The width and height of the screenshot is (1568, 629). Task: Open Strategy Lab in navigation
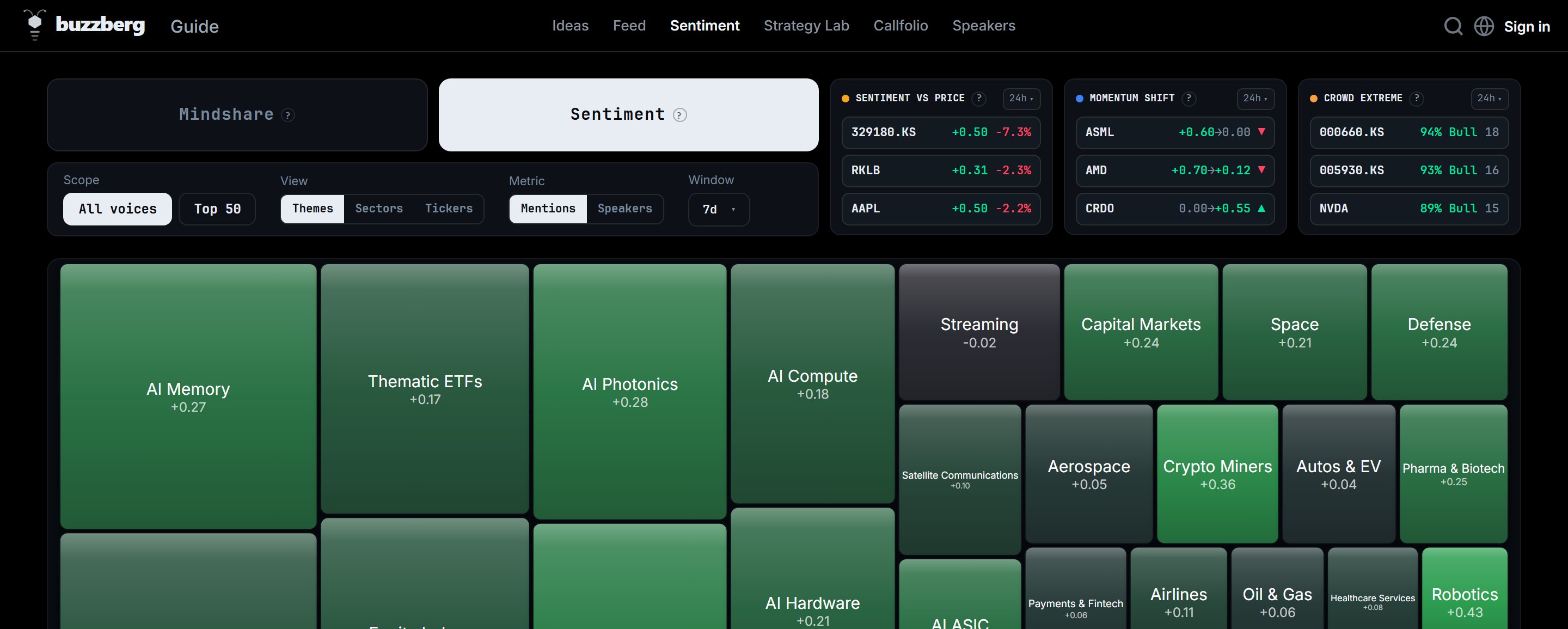[x=806, y=26]
